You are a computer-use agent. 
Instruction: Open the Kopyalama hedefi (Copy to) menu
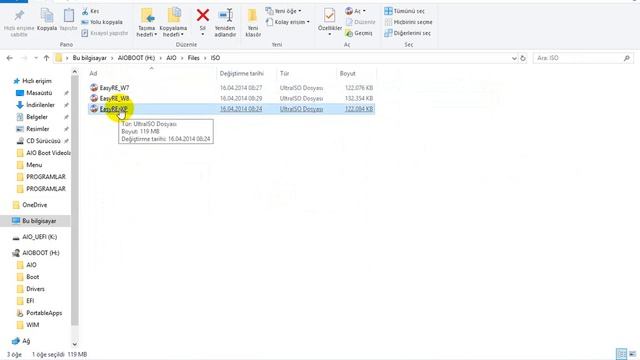click(x=173, y=22)
